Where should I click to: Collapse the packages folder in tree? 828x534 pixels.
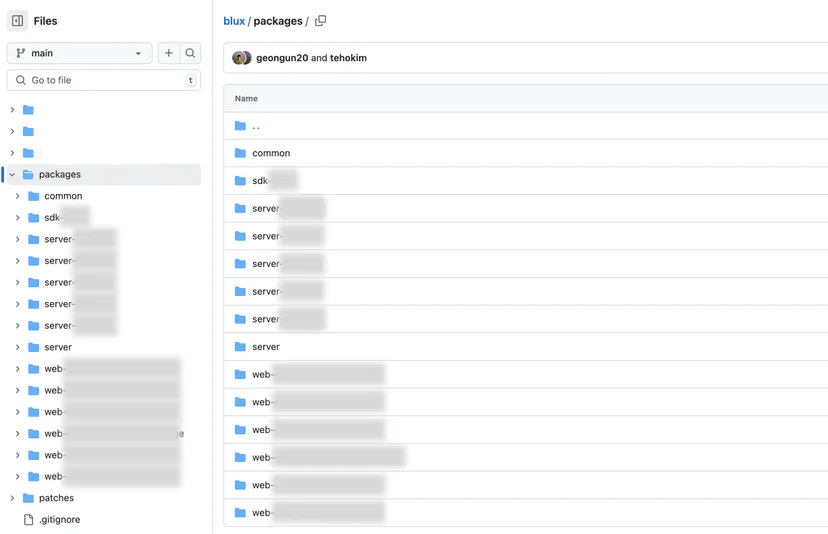pos(12,174)
